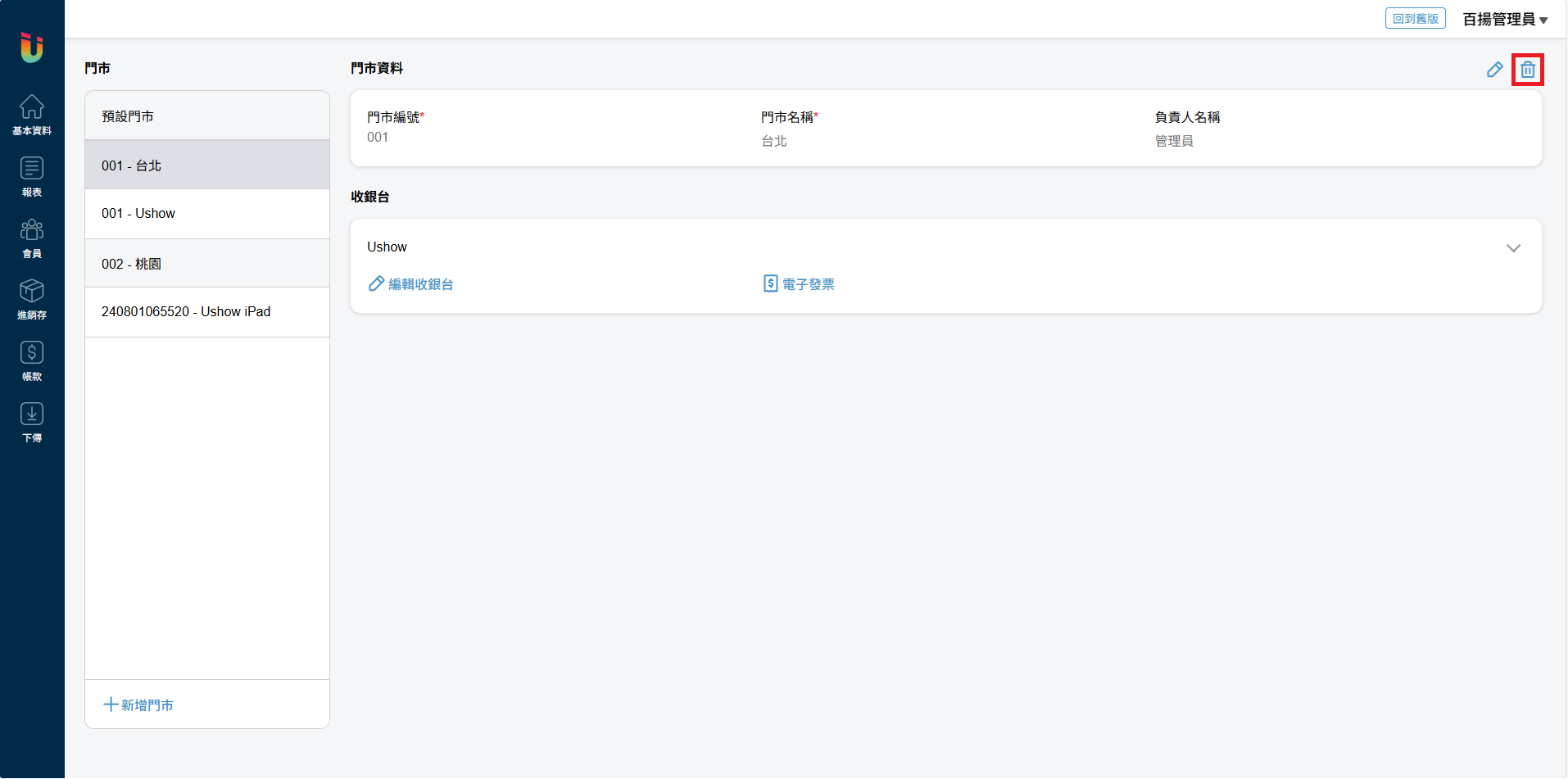Open 電子發票 settings link

point(799,284)
